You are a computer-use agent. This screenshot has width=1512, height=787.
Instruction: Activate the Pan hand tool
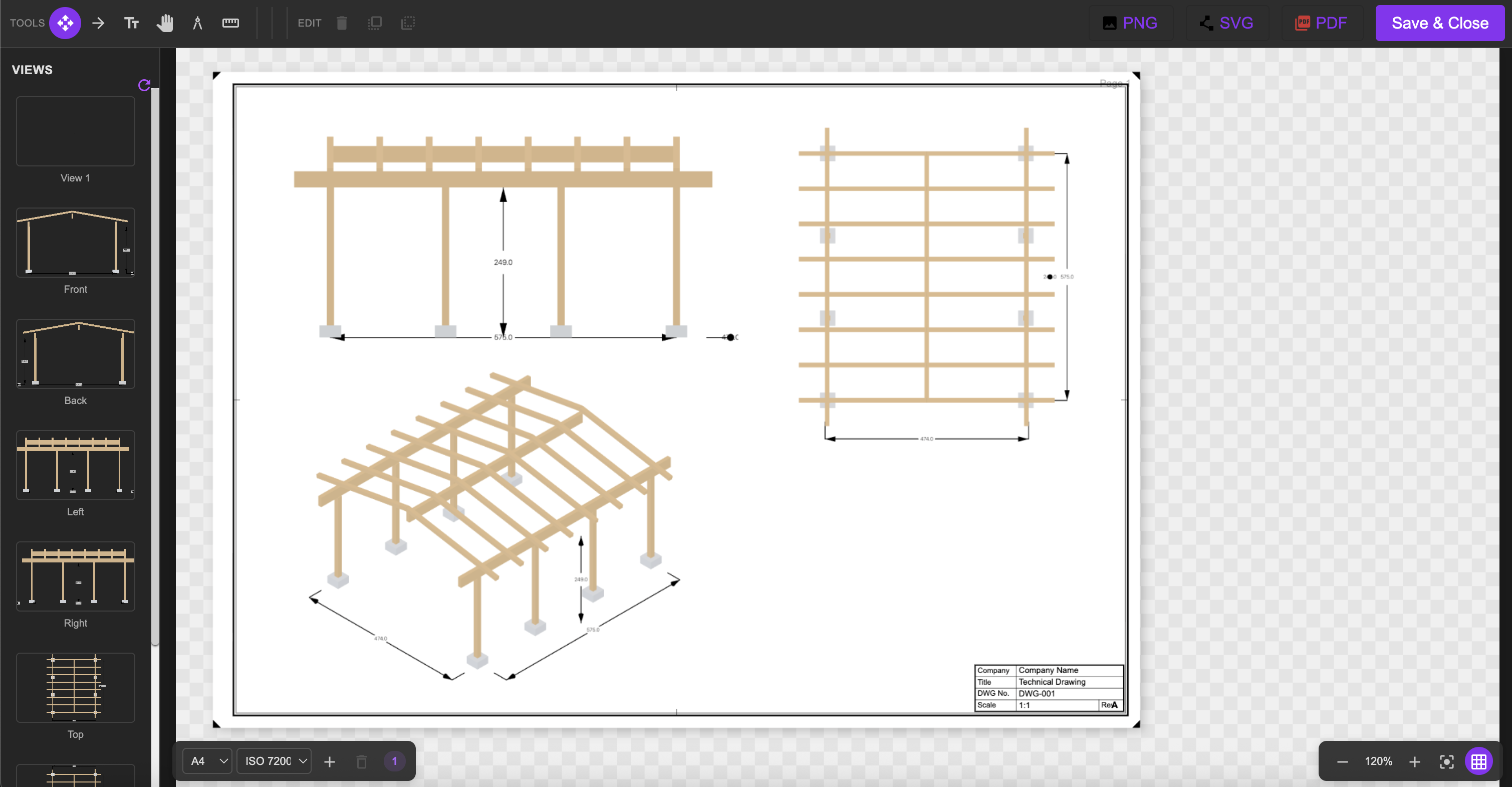point(165,23)
